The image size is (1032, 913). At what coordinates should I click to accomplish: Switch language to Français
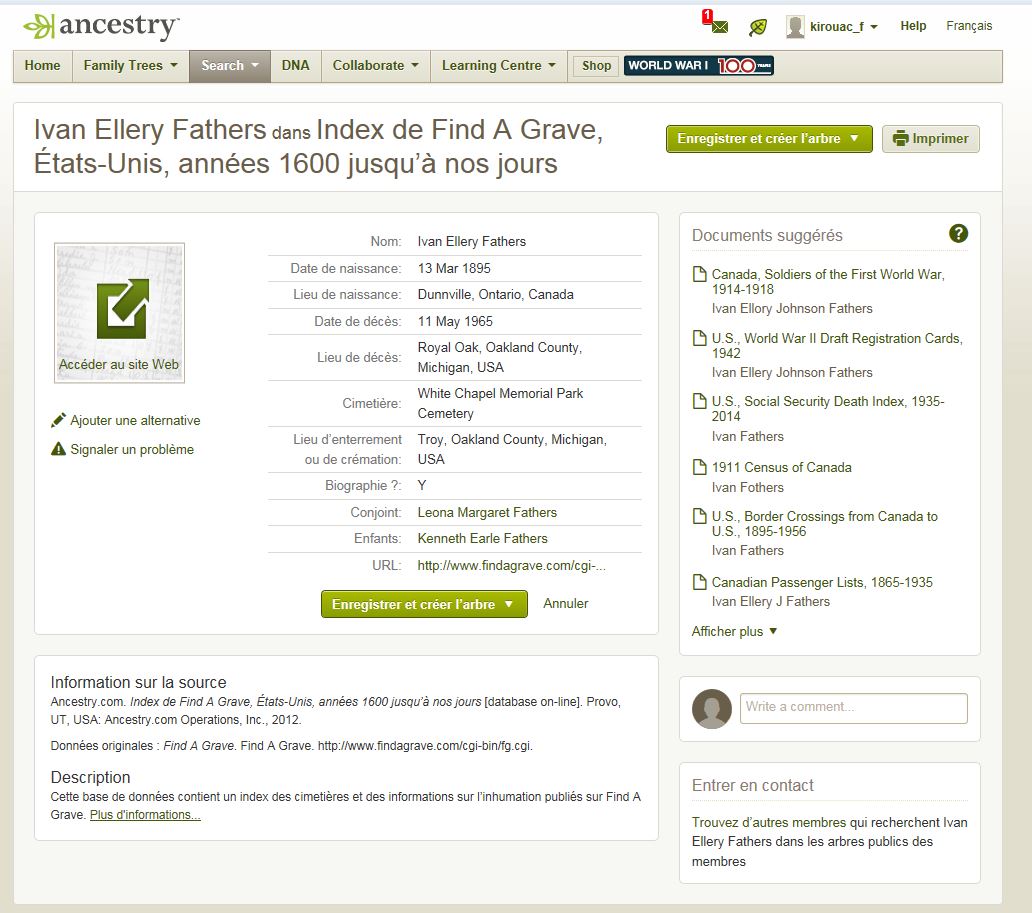(969, 26)
